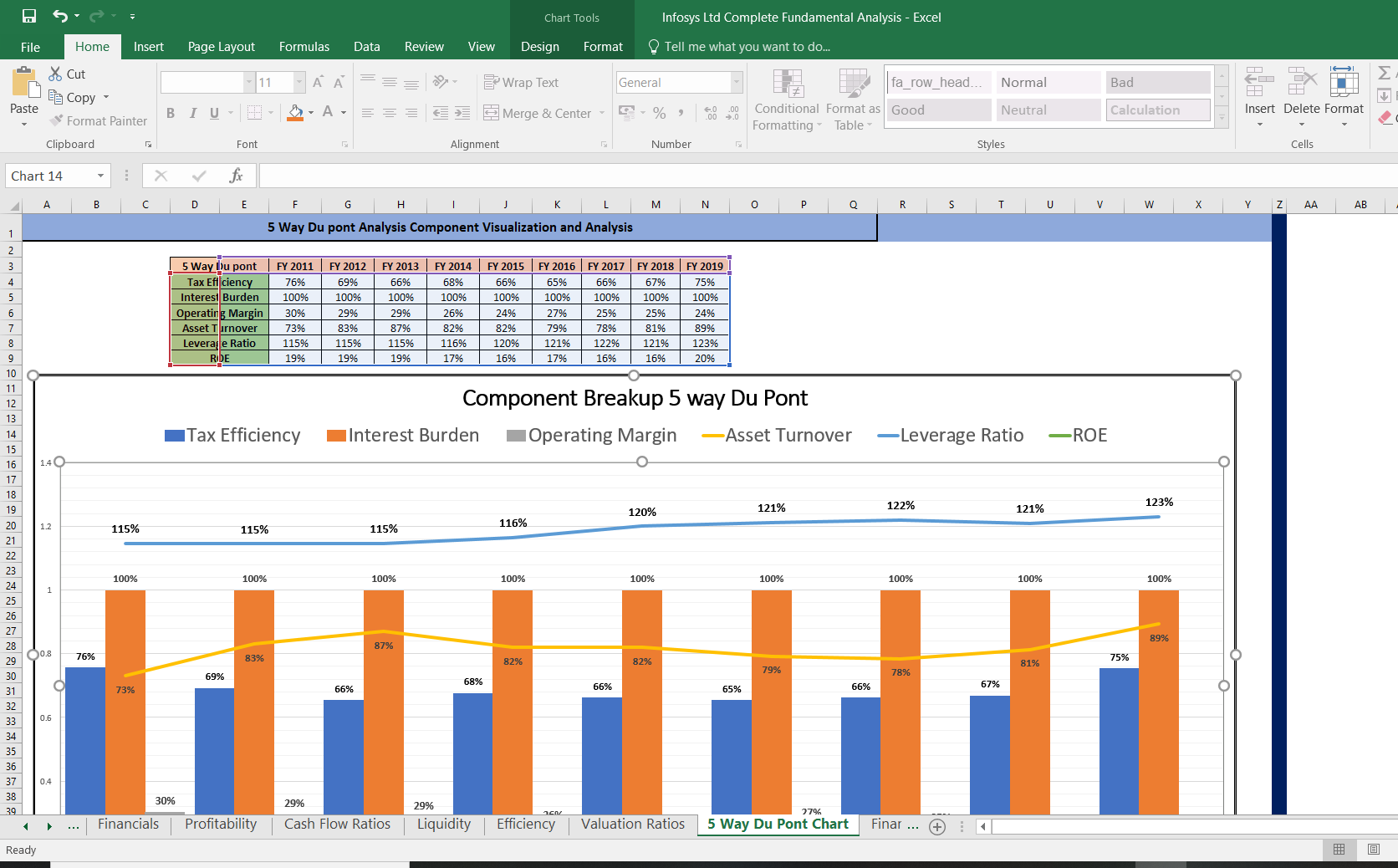Align text right

click(x=411, y=113)
